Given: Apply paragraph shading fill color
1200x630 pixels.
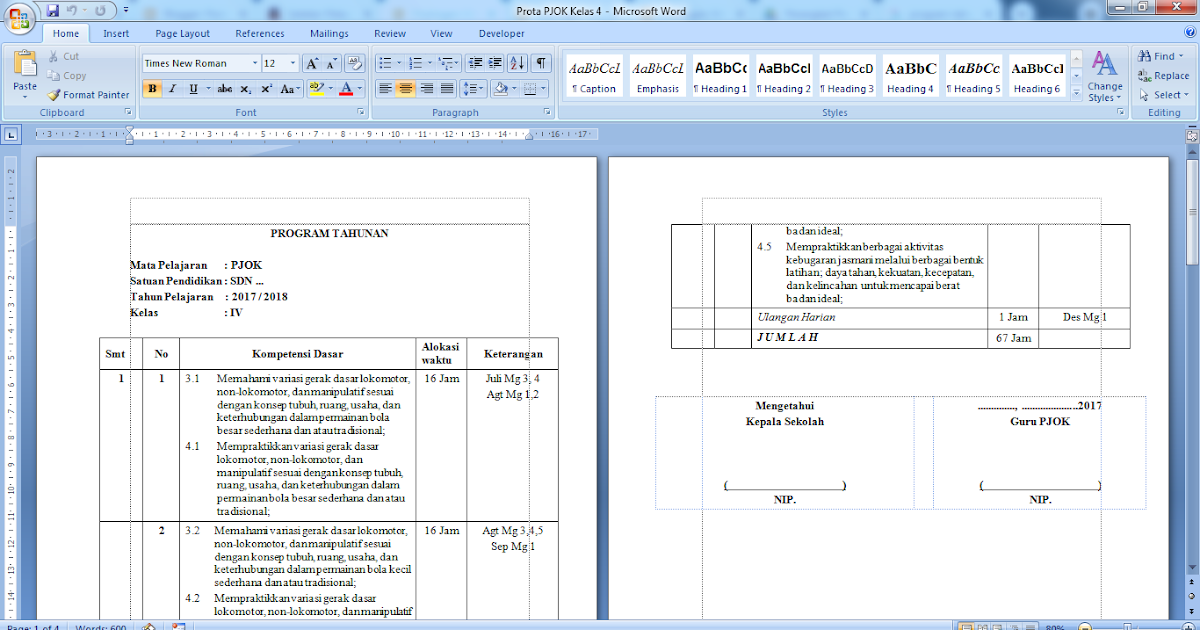Looking at the screenshot, I should click(x=502, y=89).
